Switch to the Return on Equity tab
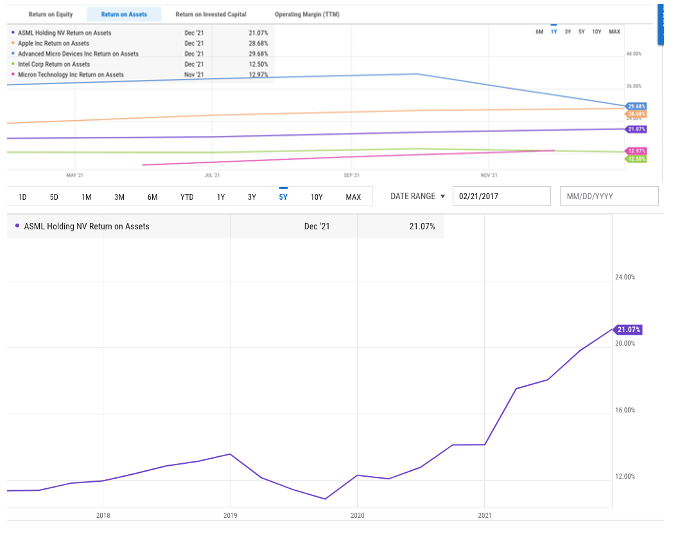Screen dimensions: 679x548 (51, 14)
